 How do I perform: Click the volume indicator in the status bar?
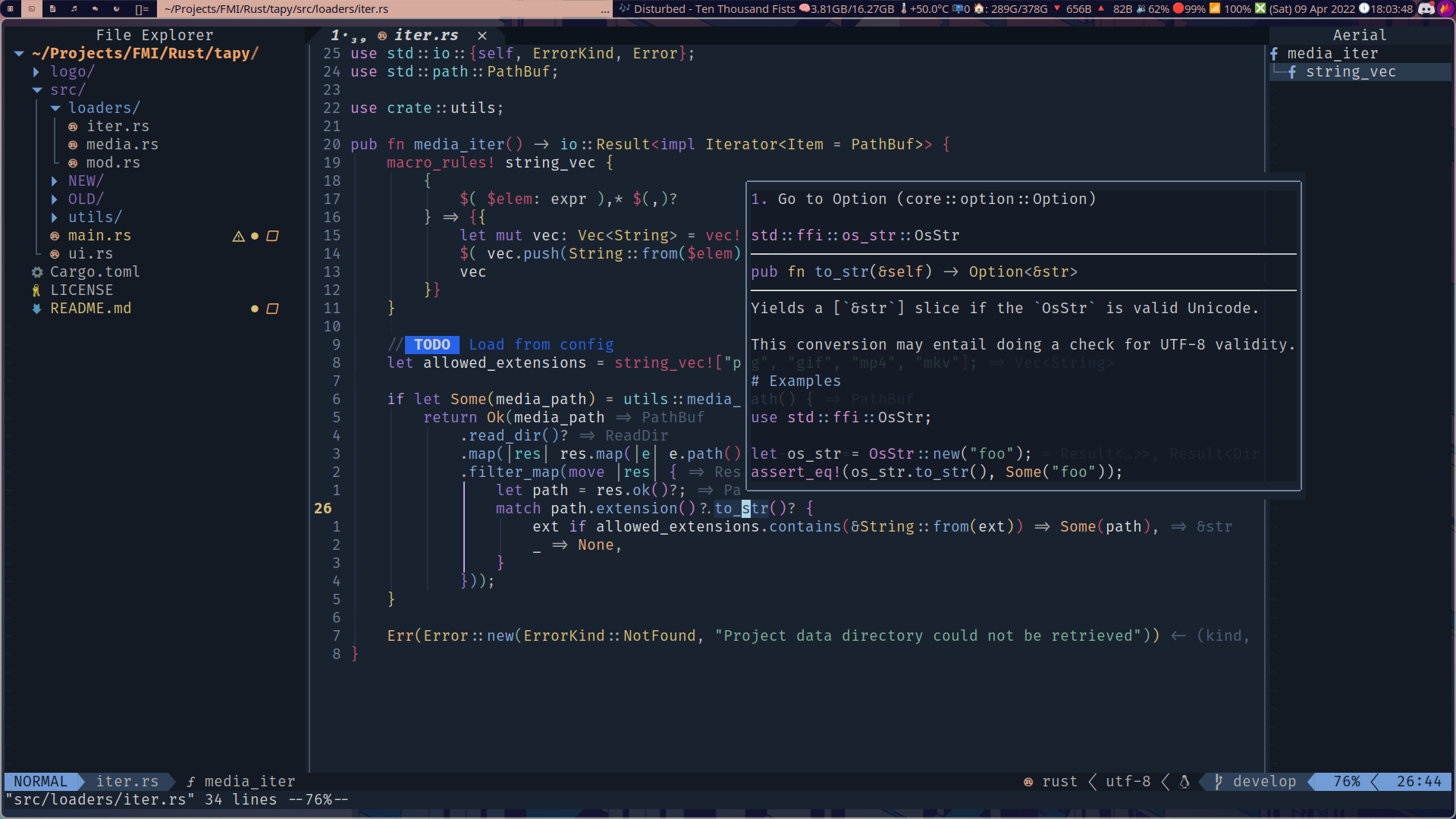(1153, 9)
